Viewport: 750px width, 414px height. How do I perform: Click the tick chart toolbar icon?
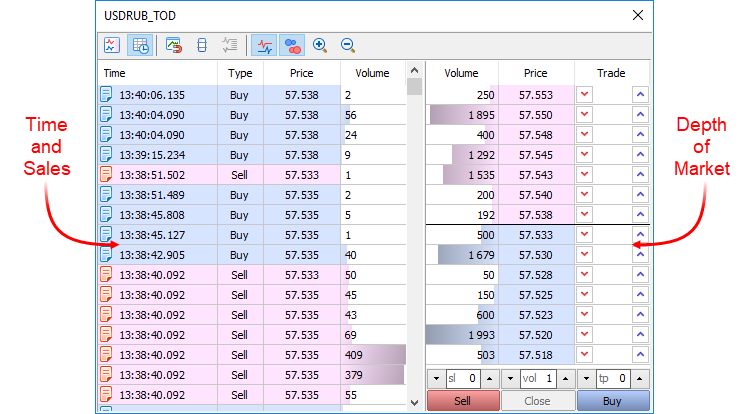coord(112,45)
